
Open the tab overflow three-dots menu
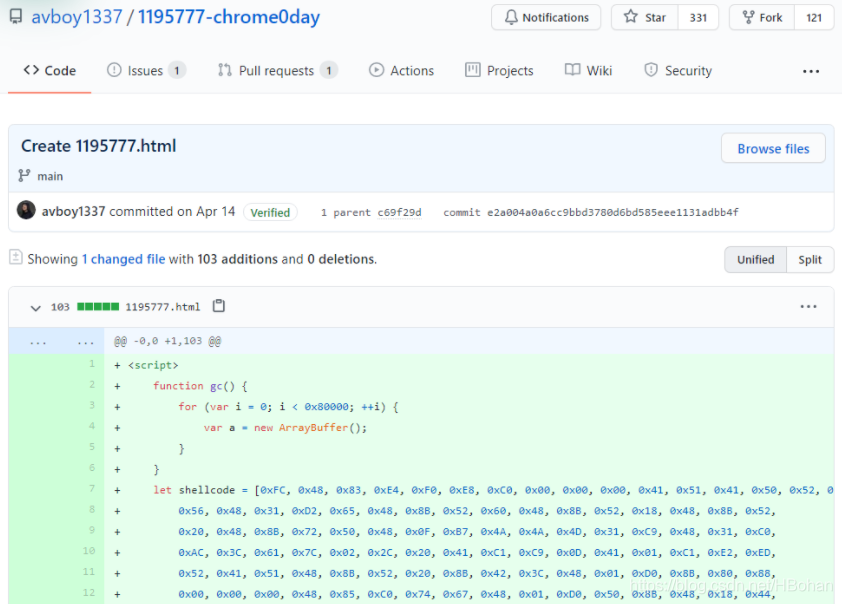811,71
